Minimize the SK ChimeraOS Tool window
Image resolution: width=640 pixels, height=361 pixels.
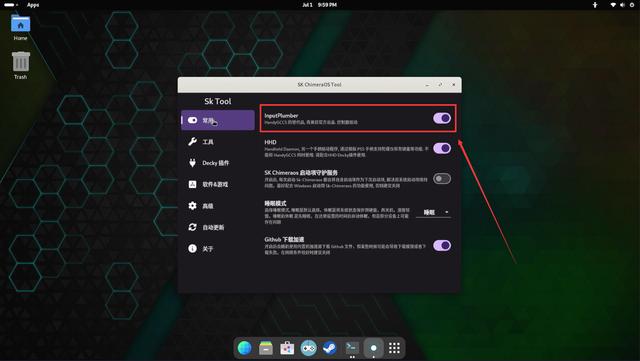point(427,85)
